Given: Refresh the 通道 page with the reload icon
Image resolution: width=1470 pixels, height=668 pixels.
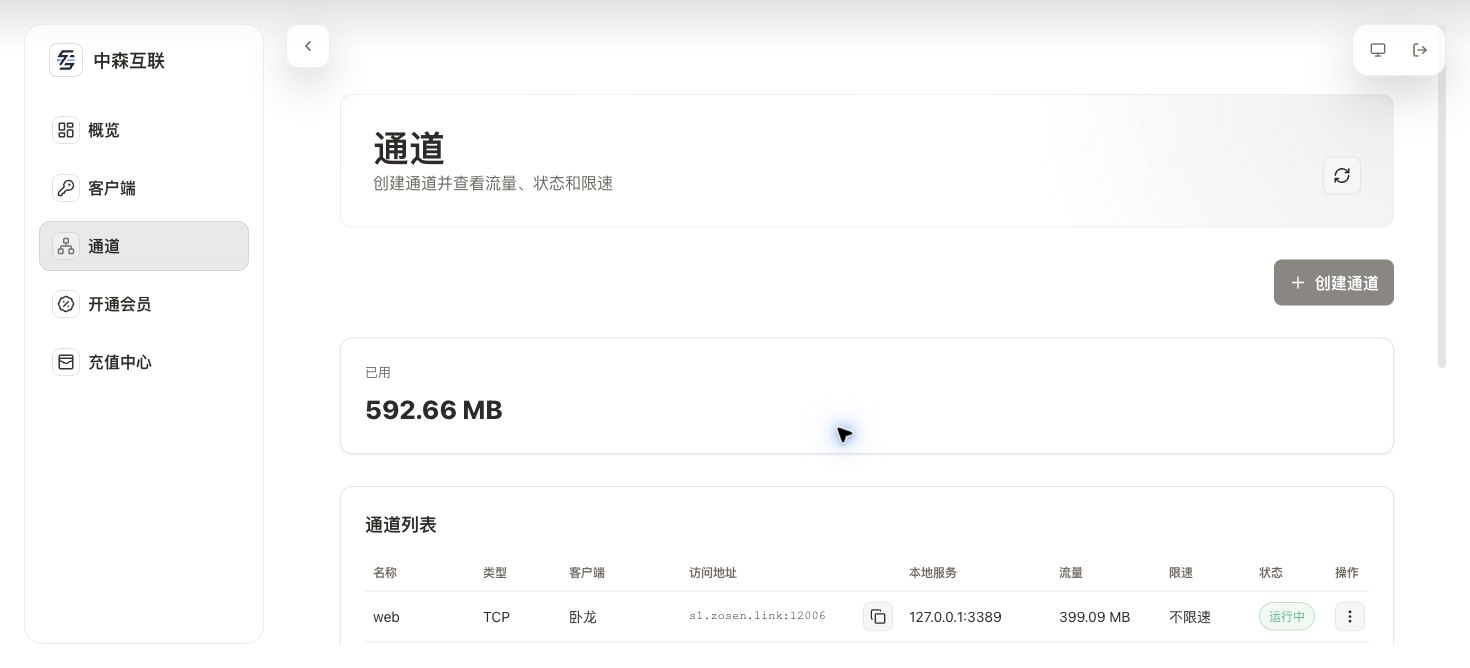Looking at the screenshot, I should pos(1342,175).
